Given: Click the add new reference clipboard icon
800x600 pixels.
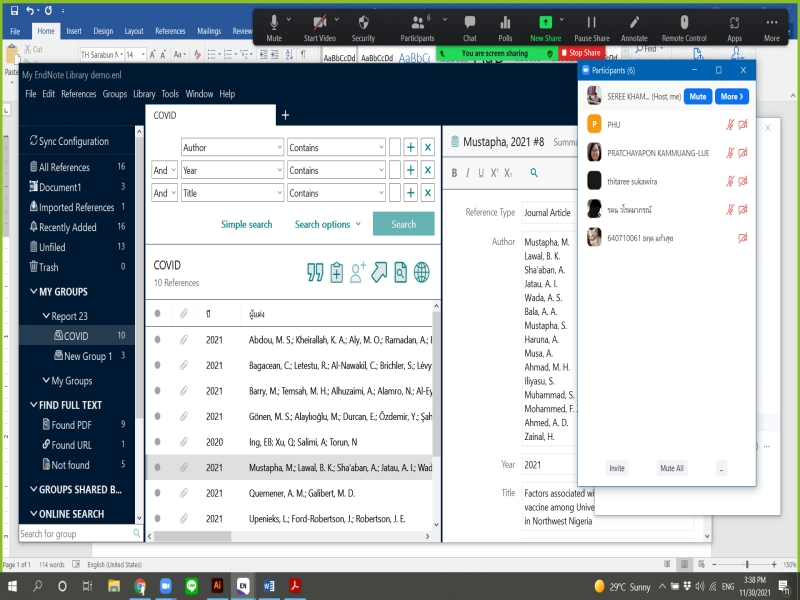Looking at the screenshot, I should [337, 272].
